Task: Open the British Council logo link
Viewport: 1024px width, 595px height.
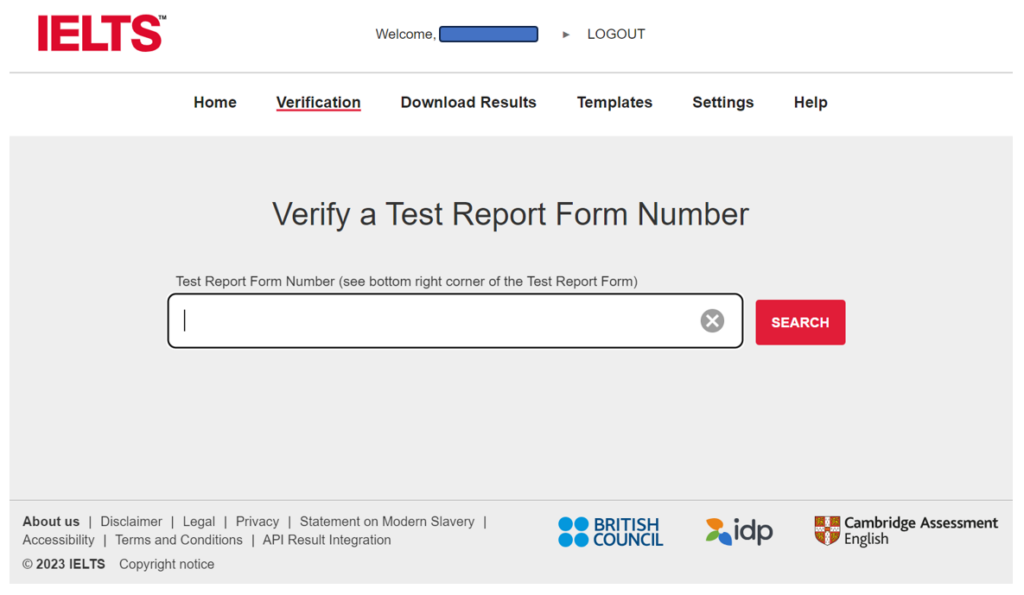Action: point(610,531)
